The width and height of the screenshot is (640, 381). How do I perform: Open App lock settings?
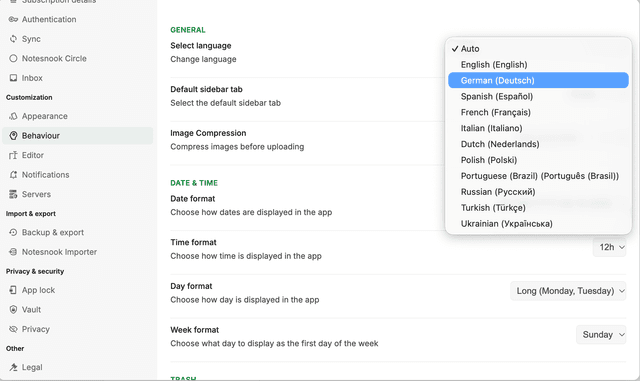click(78, 290)
